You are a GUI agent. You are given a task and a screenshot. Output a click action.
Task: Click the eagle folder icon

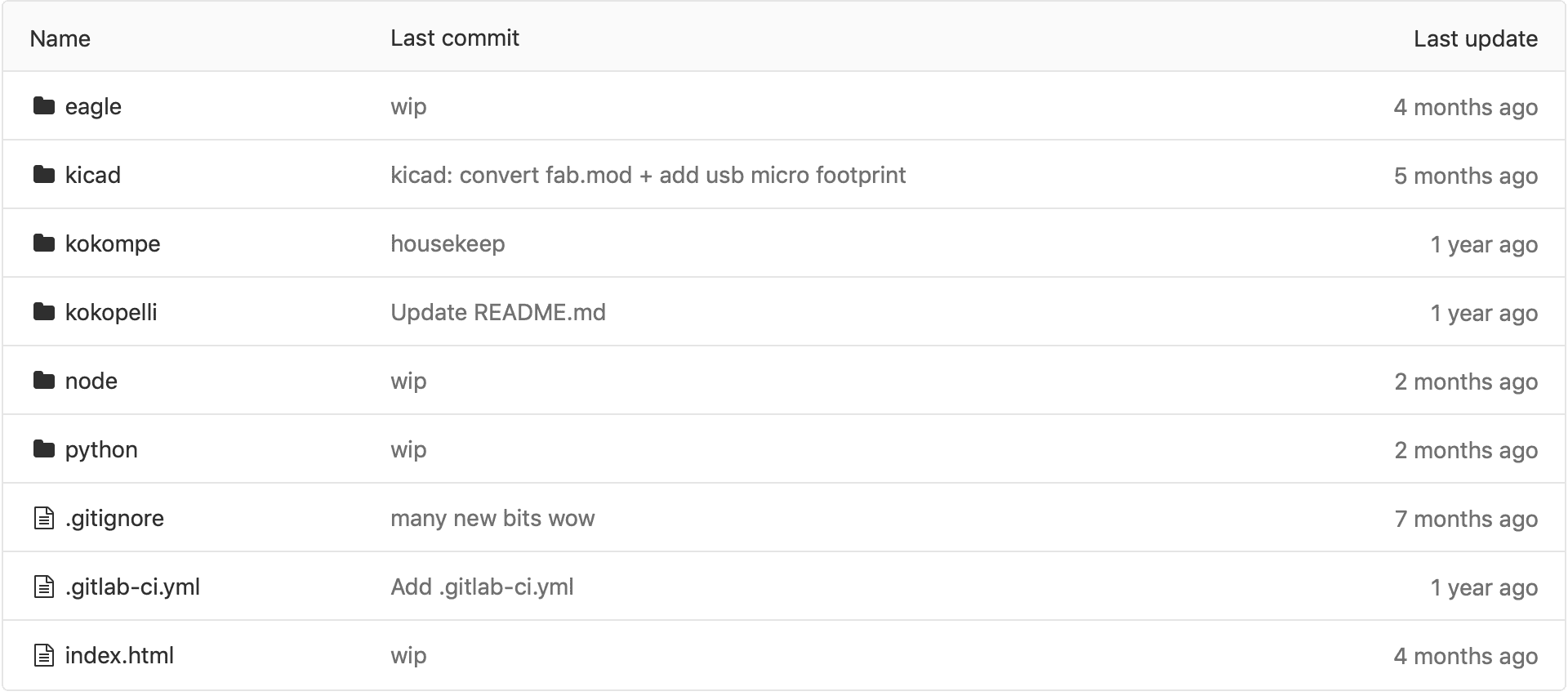44,106
